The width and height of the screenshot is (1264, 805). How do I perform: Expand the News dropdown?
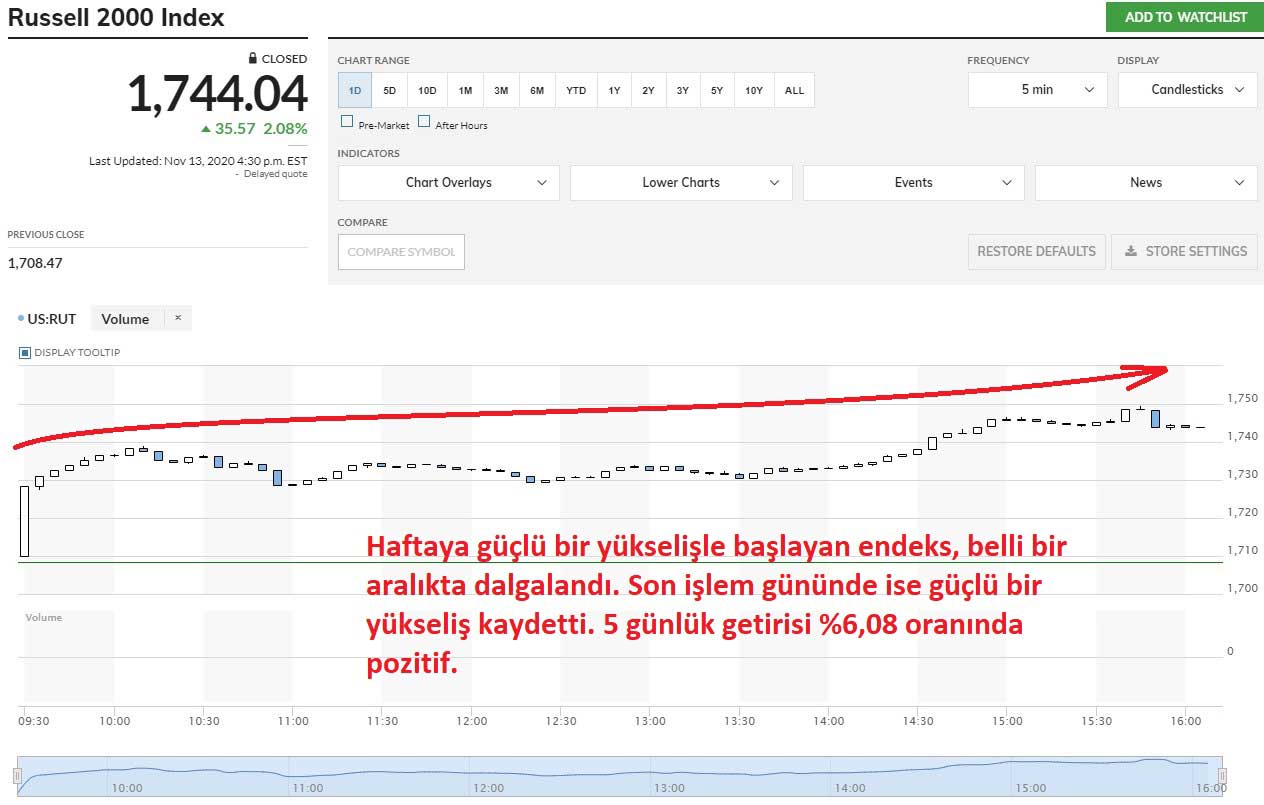[x=1146, y=183]
